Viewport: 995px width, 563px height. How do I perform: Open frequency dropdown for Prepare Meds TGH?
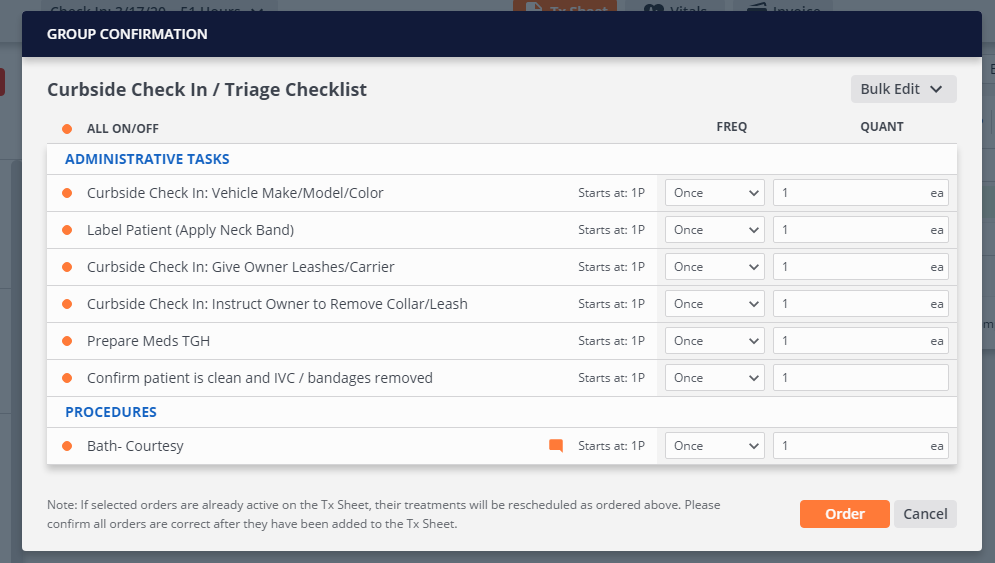(x=715, y=341)
